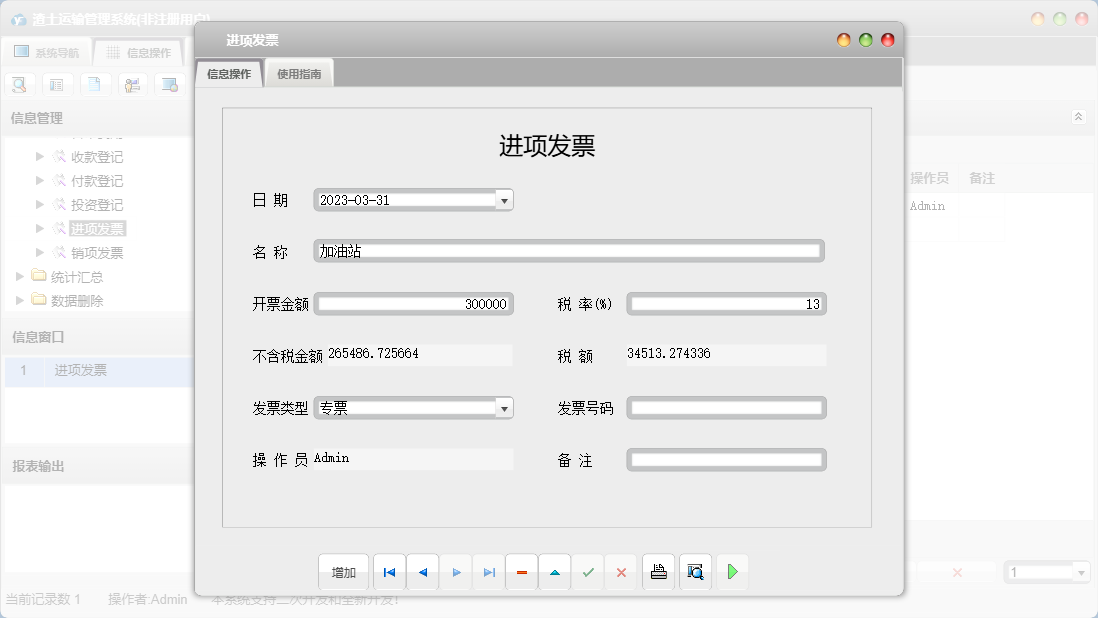Select the operator management icon in the toolbar

(x=133, y=84)
